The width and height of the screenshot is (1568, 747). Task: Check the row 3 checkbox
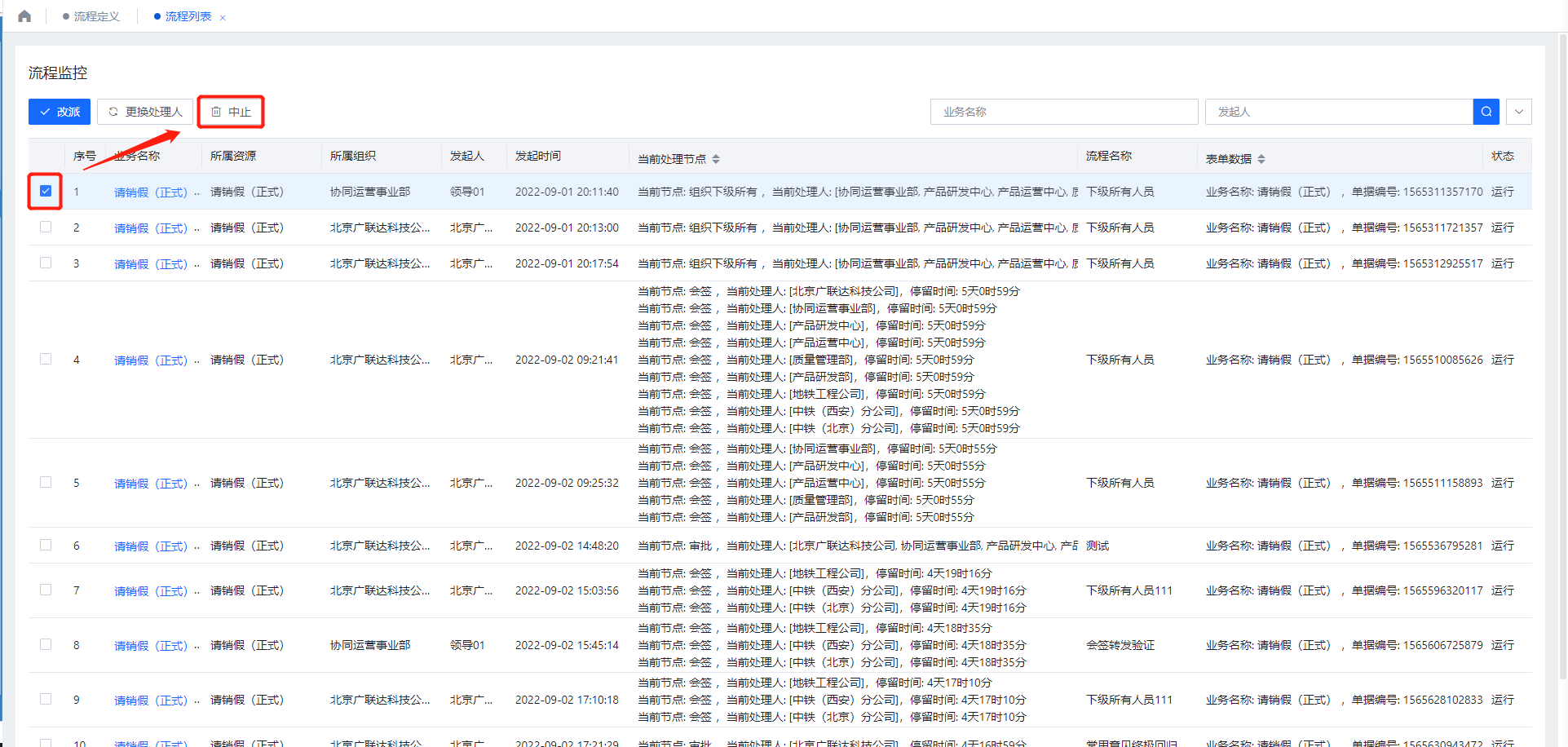coord(46,263)
